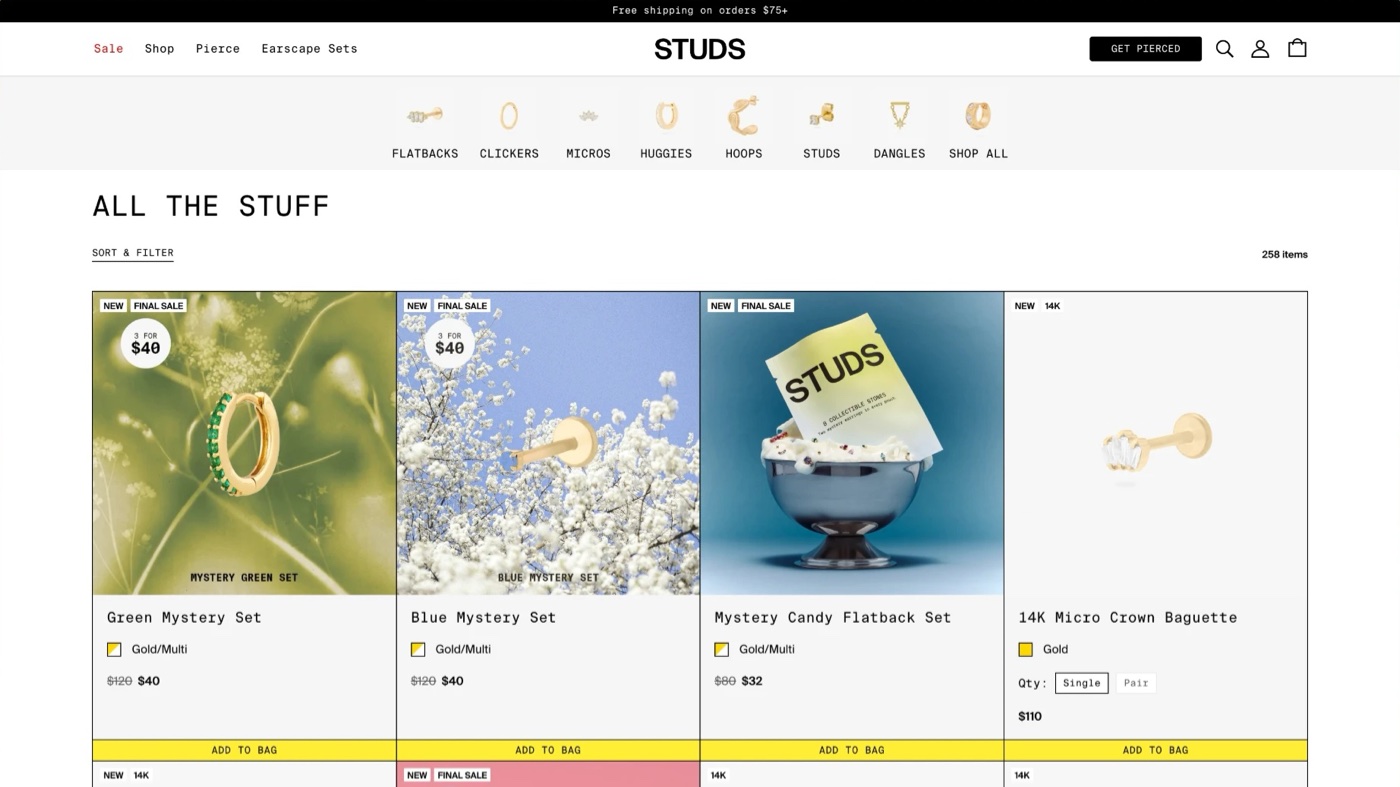
Task: Click the "ALL THE STUFF" heading
Action: coord(211,206)
